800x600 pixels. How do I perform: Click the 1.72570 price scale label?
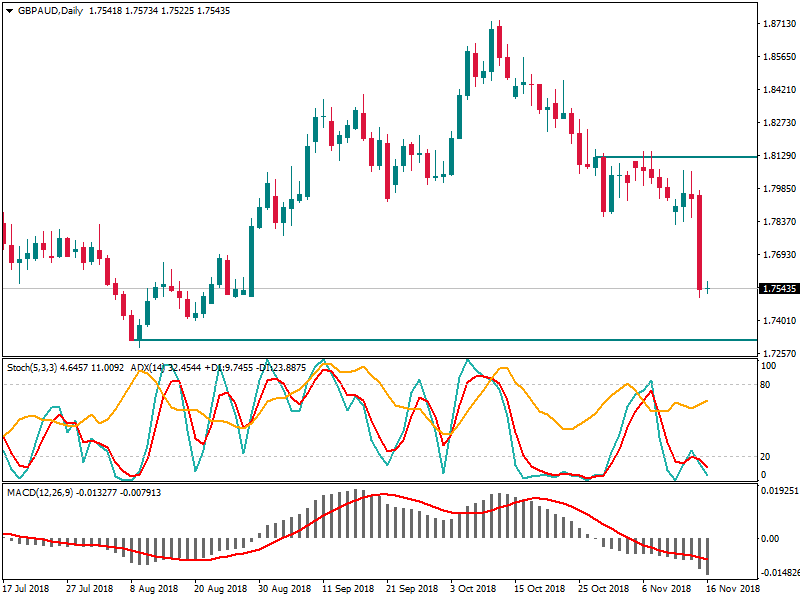tap(779, 354)
